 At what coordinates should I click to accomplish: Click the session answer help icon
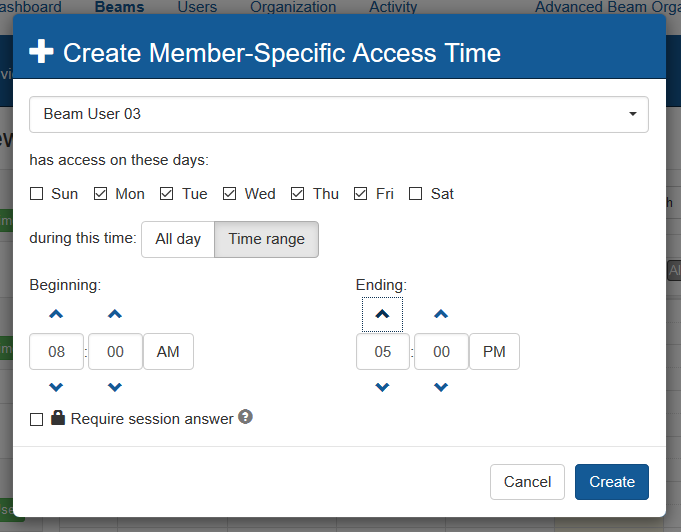[x=245, y=417]
